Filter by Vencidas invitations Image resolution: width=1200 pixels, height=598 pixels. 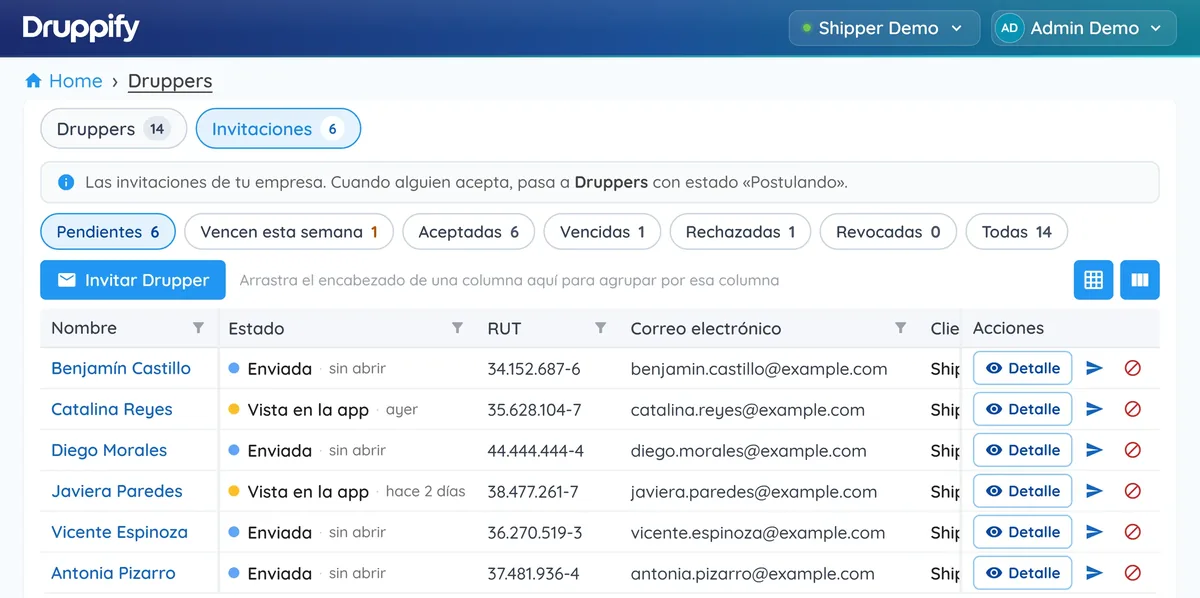[602, 232]
